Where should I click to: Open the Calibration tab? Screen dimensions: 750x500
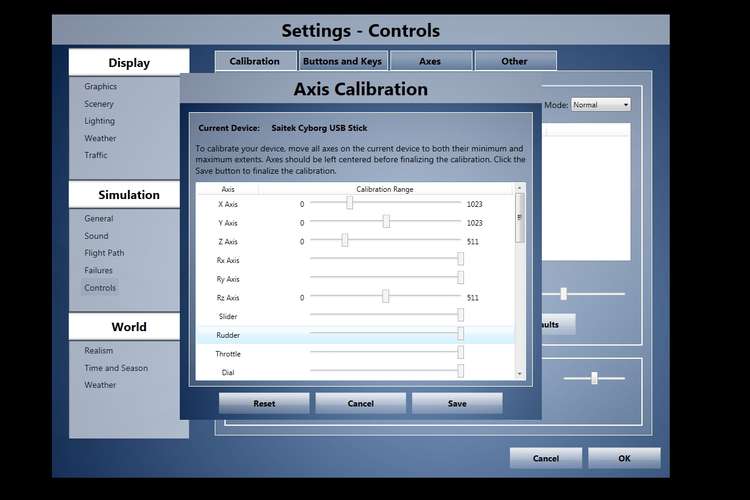pyautogui.click(x=255, y=61)
